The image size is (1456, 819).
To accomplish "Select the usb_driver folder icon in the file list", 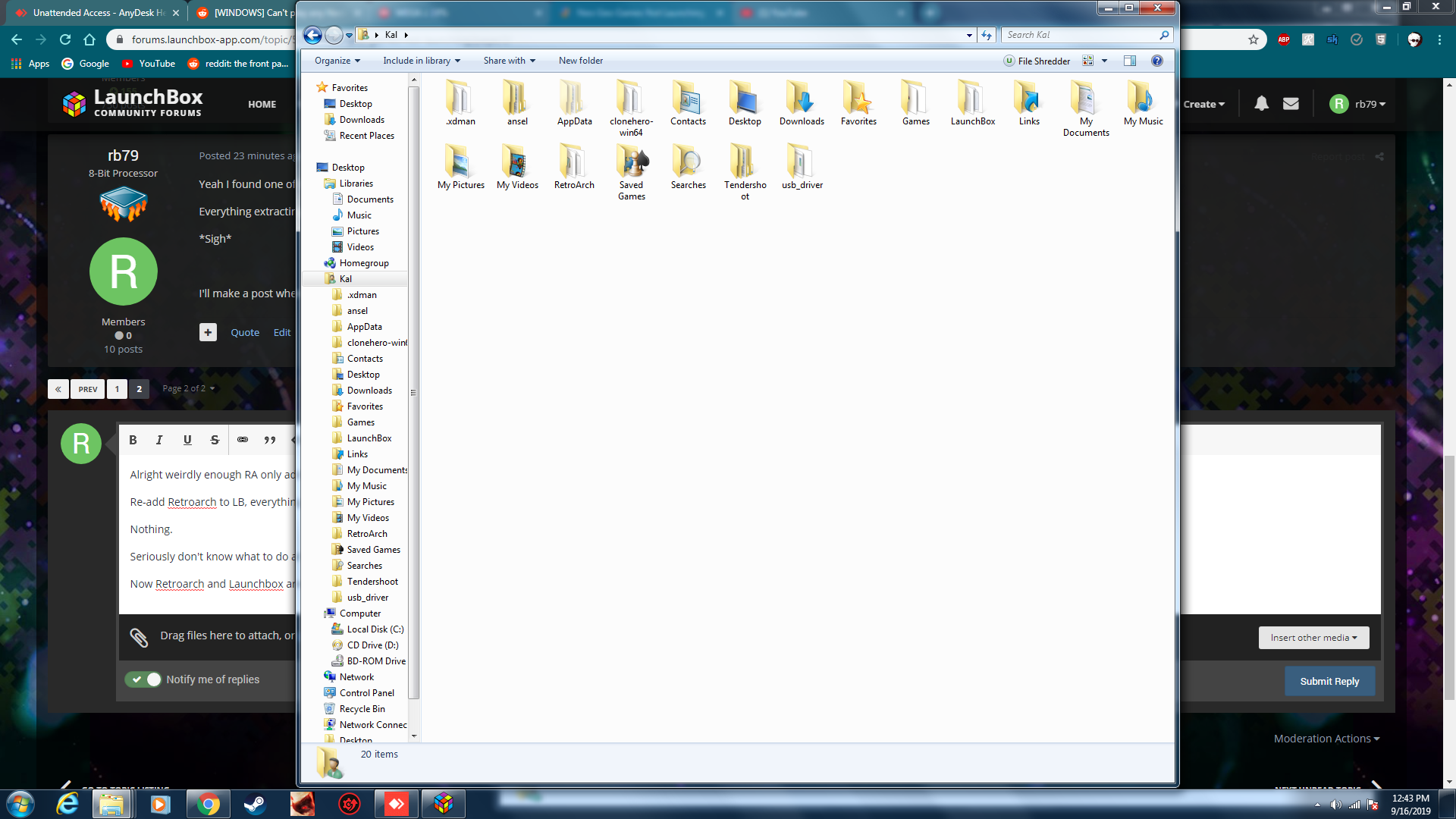I will click(x=802, y=162).
